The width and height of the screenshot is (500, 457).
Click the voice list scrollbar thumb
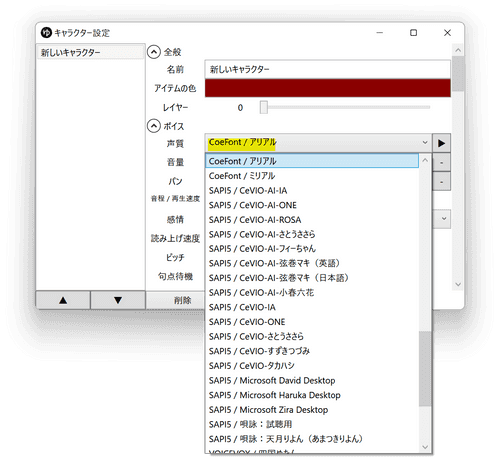pyautogui.click(x=425, y=369)
